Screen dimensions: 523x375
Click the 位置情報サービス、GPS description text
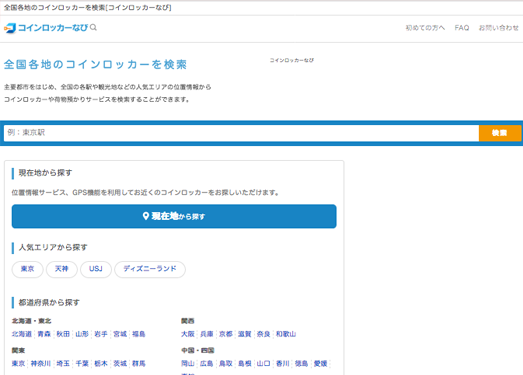[x=145, y=193]
